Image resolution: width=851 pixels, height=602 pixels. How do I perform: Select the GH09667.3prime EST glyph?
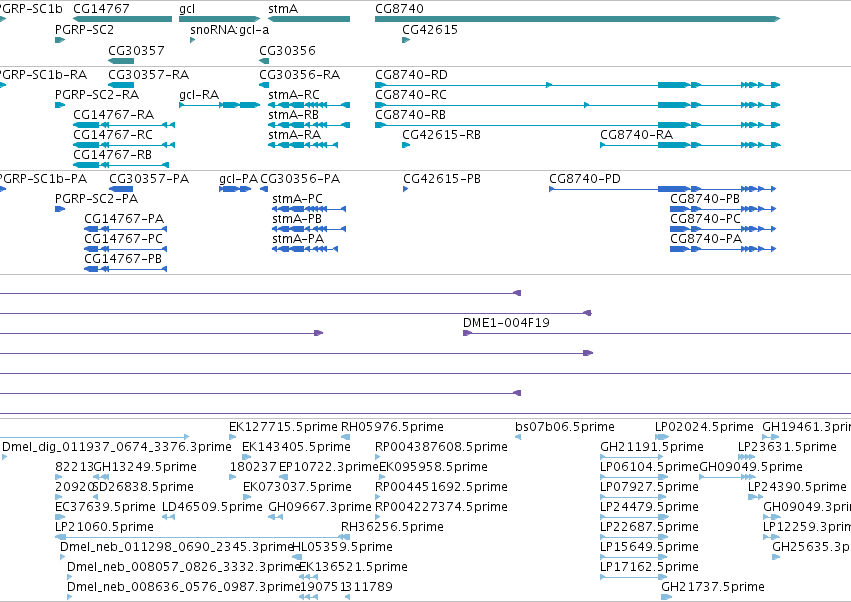click(x=276, y=517)
